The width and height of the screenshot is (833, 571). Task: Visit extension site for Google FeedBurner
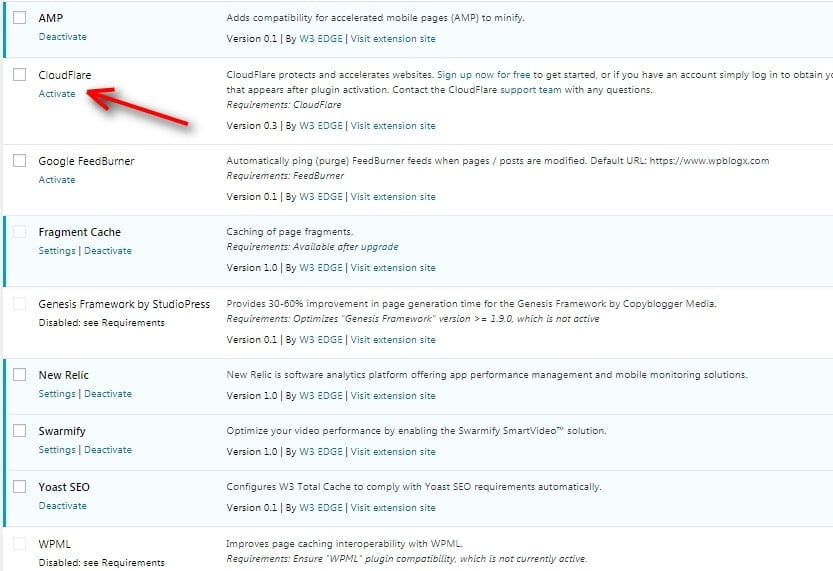tap(393, 197)
